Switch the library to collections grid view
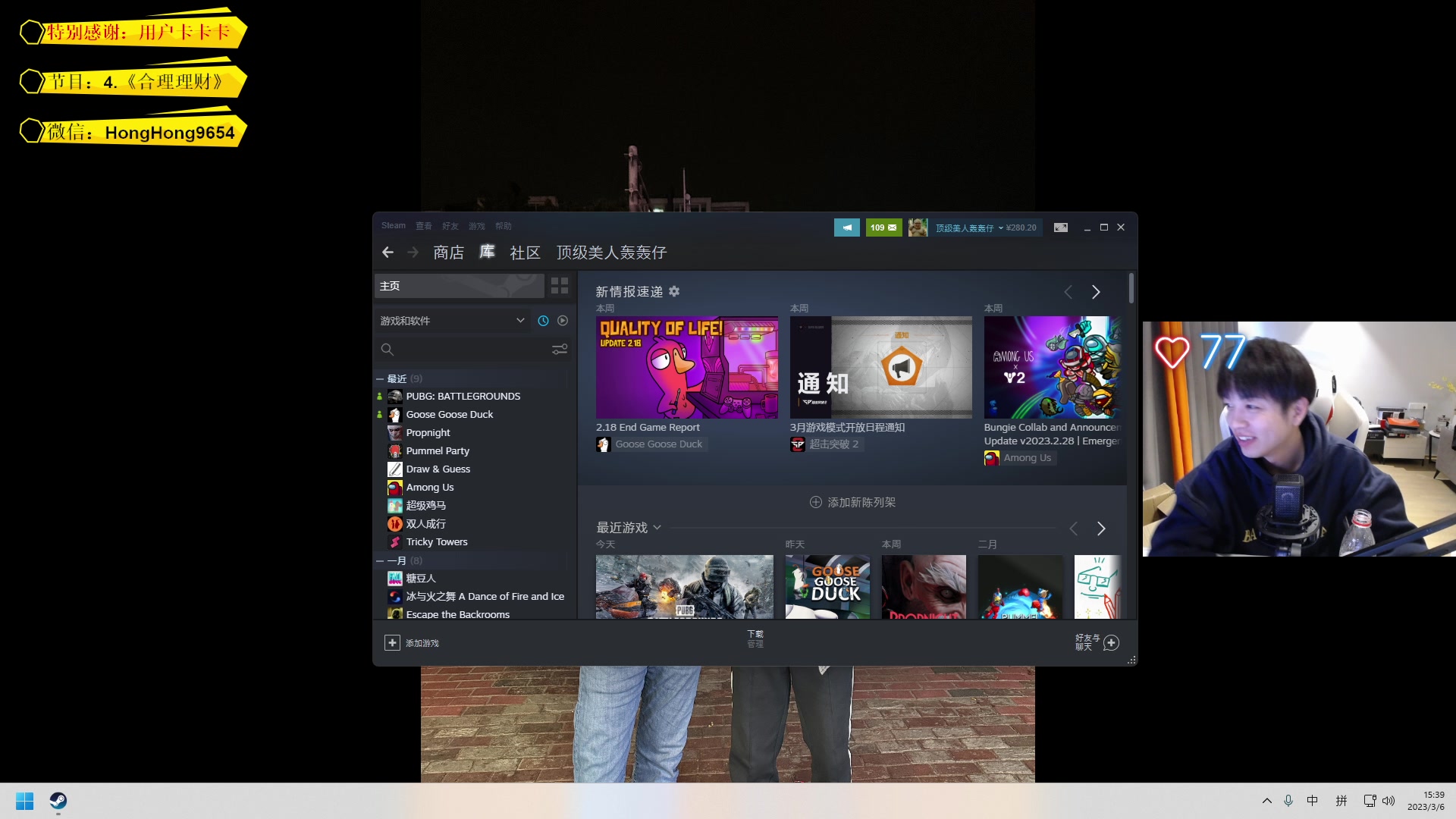Viewport: 1456px width, 819px height. click(560, 286)
